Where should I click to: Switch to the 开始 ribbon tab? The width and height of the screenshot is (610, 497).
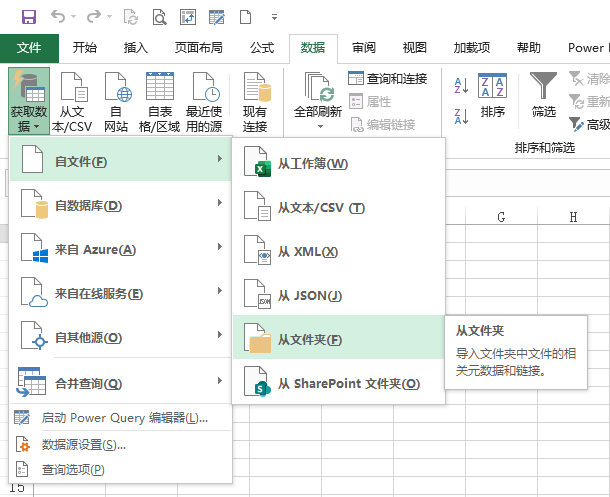click(84, 48)
